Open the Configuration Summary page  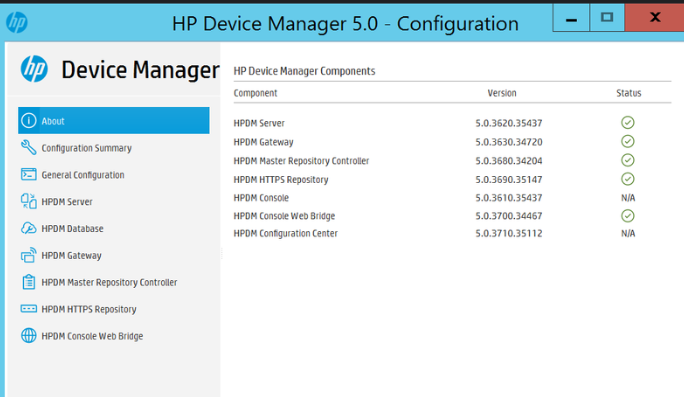[x=86, y=148]
